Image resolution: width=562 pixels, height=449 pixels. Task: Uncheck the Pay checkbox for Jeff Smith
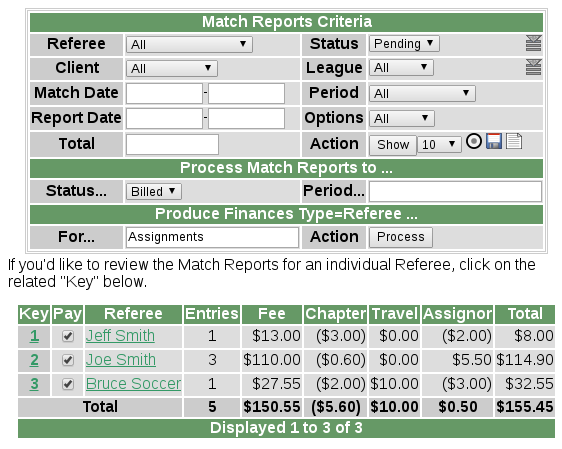click(x=68, y=336)
